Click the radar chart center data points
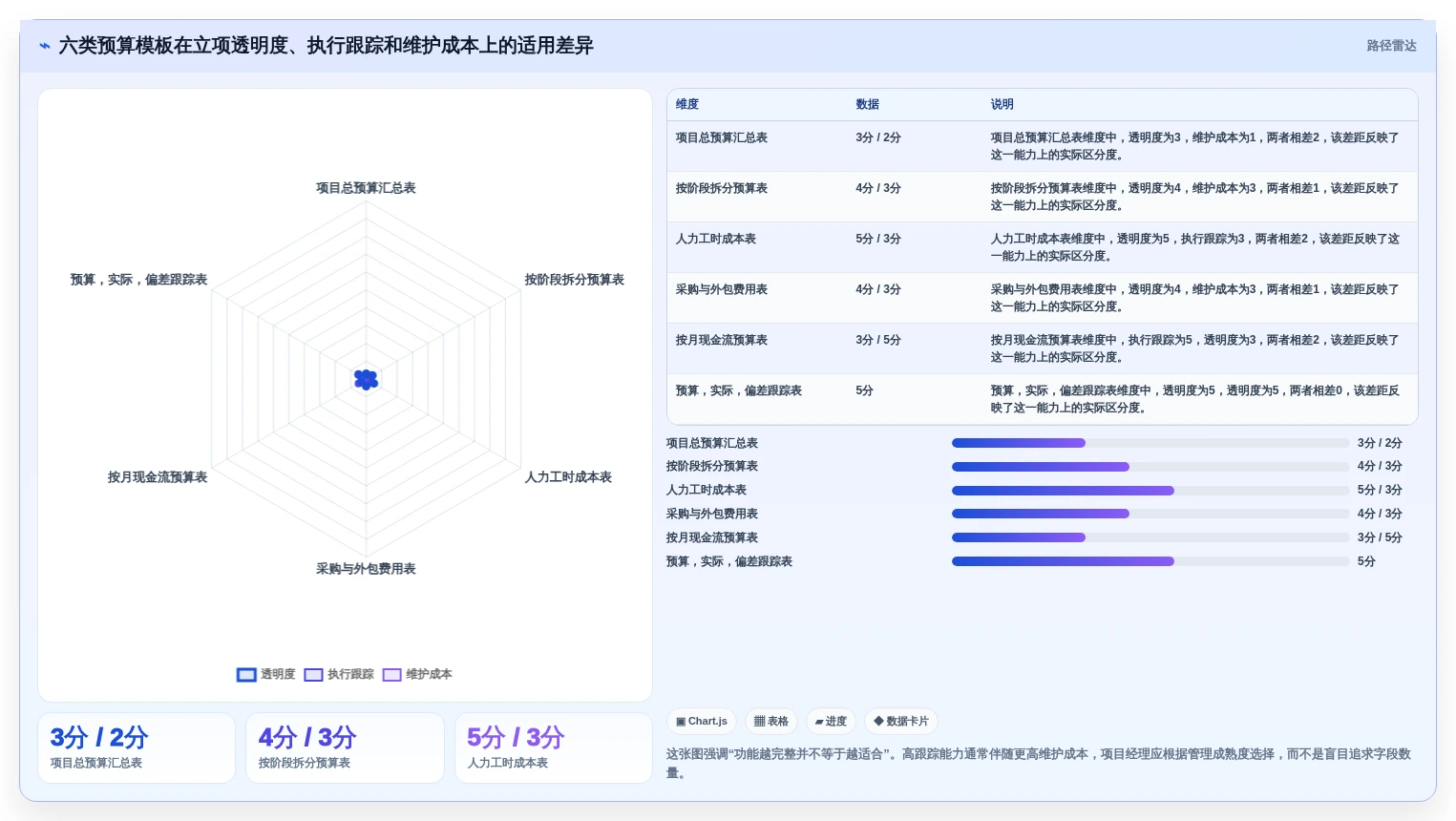 pyautogui.click(x=366, y=380)
